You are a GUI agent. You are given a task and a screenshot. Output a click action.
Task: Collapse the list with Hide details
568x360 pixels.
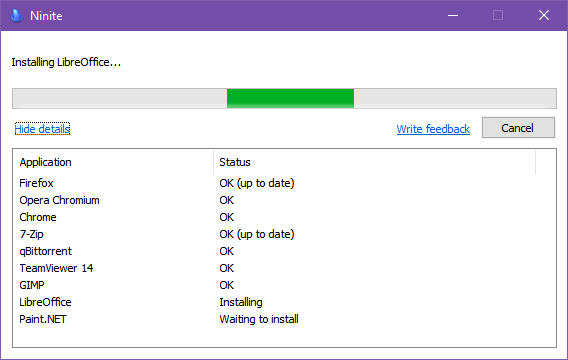pyautogui.click(x=42, y=129)
